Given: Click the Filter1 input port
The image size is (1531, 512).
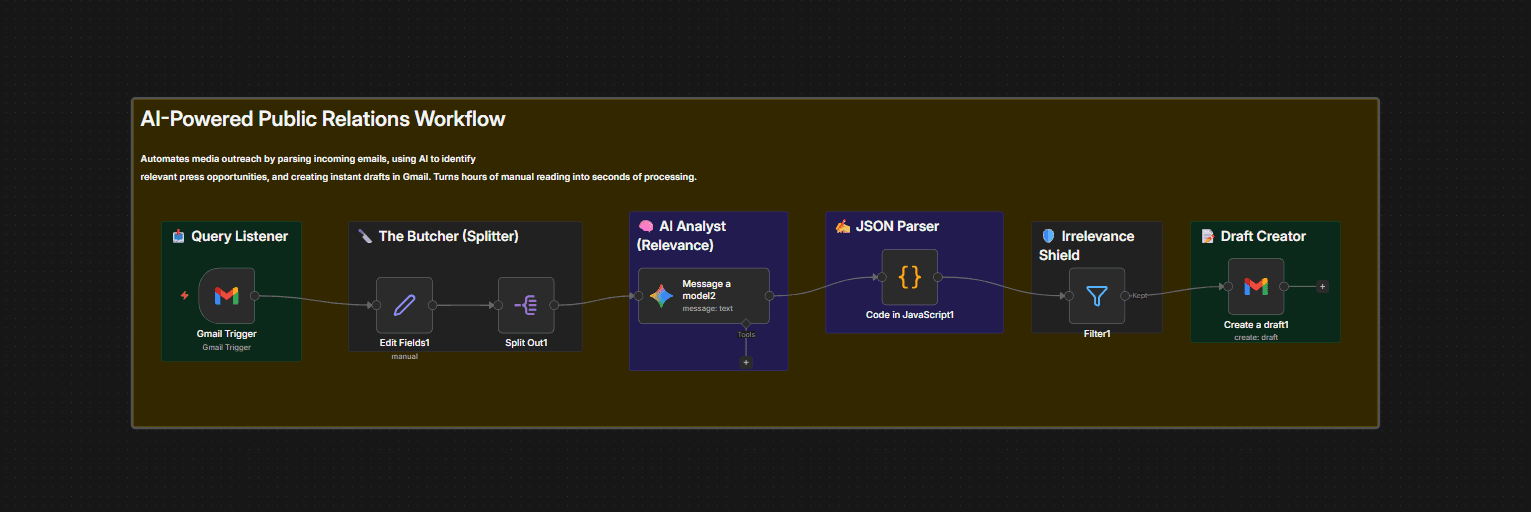Looking at the screenshot, I should (x=1069, y=296).
